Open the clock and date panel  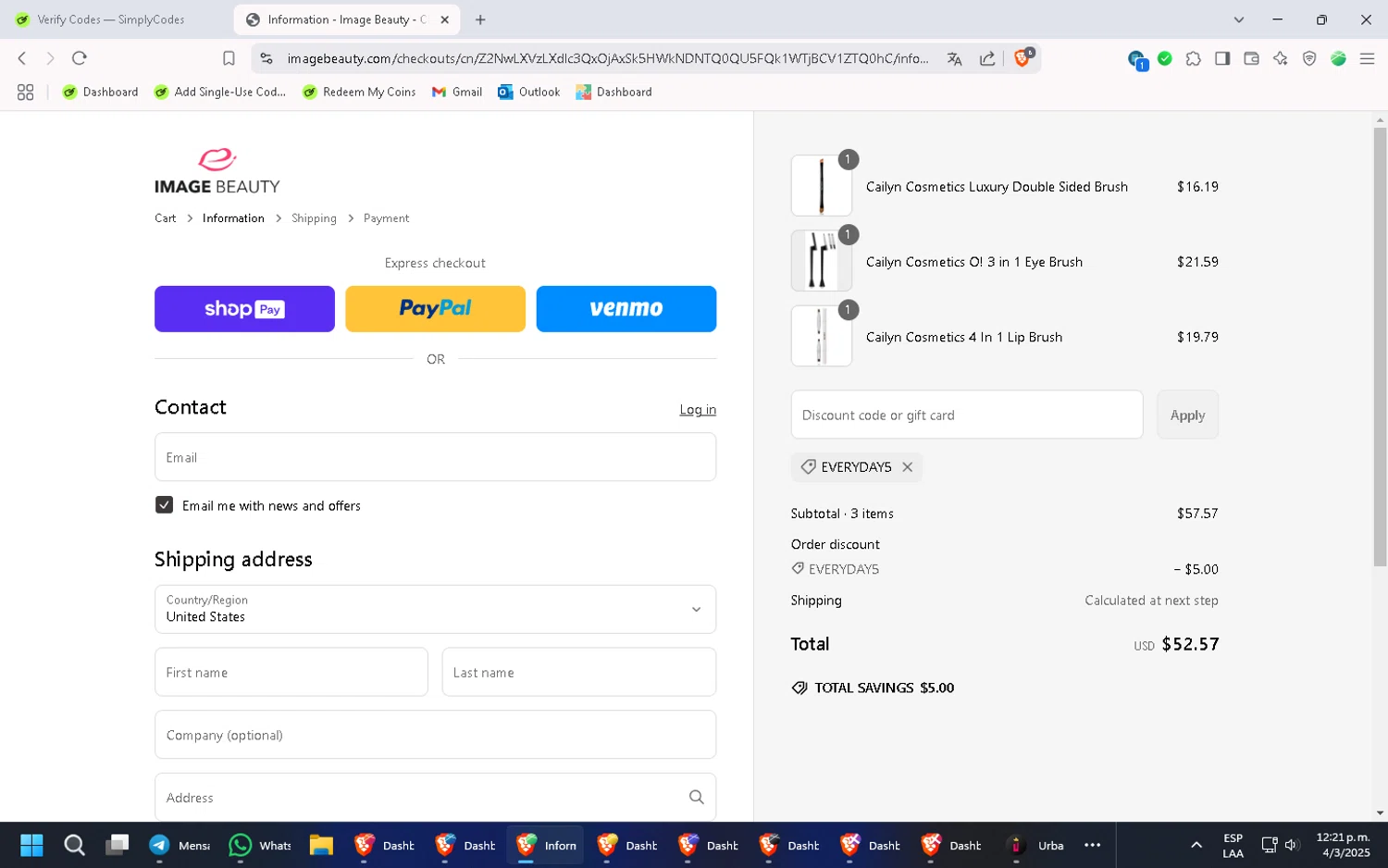[x=1344, y=845]
